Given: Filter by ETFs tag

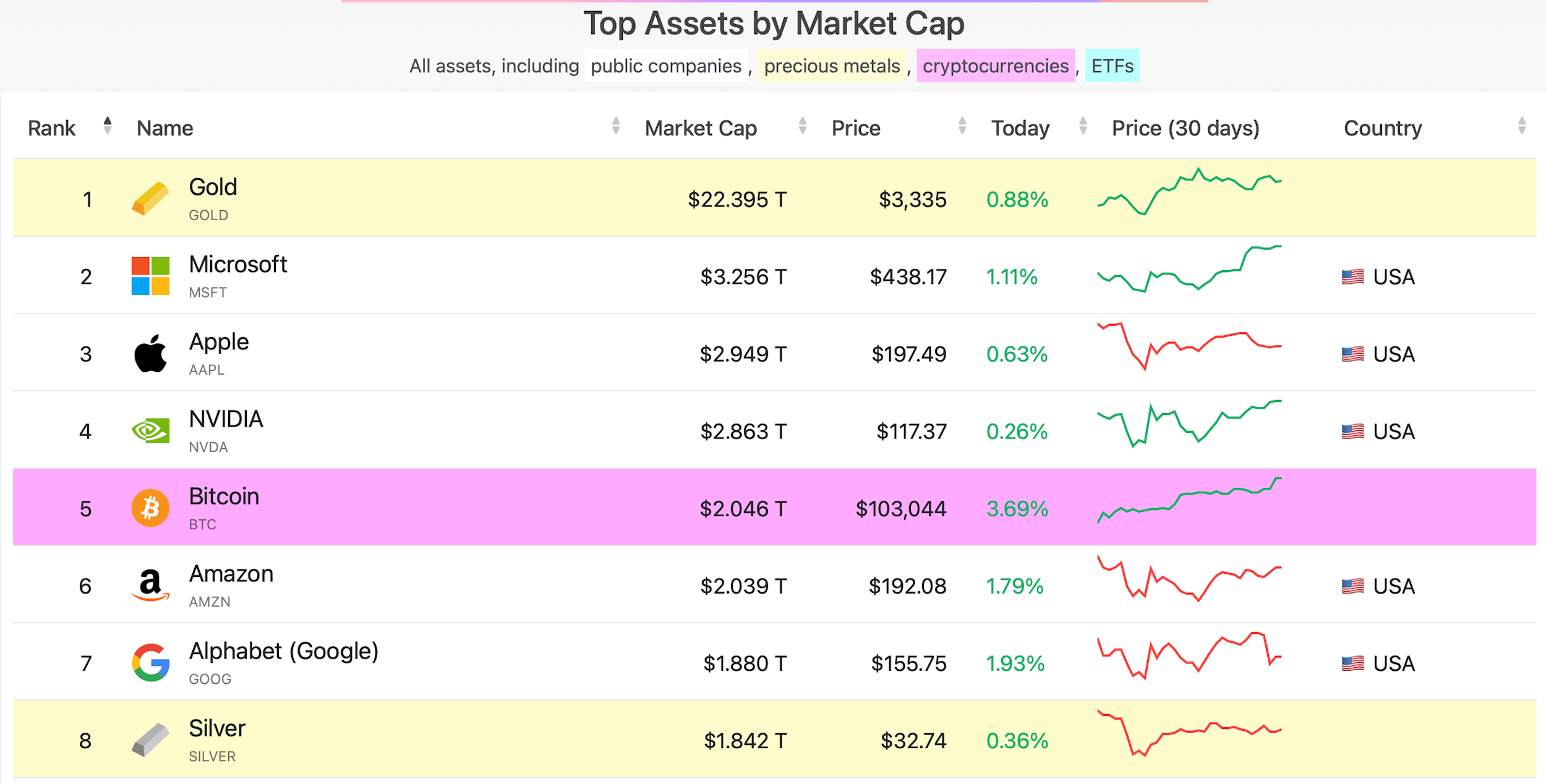Looking at the screenshot, I should 1113,66.
